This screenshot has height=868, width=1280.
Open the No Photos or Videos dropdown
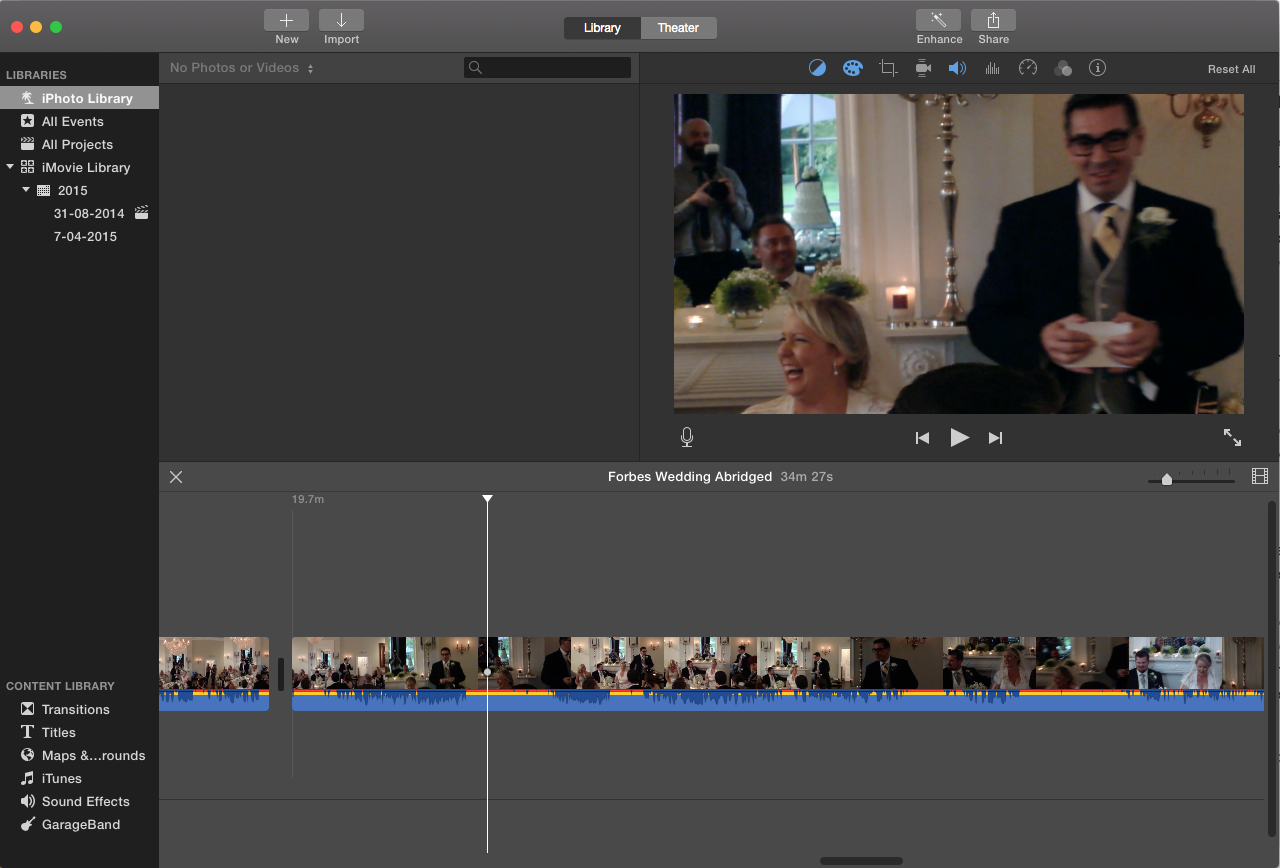click(242, 68)
